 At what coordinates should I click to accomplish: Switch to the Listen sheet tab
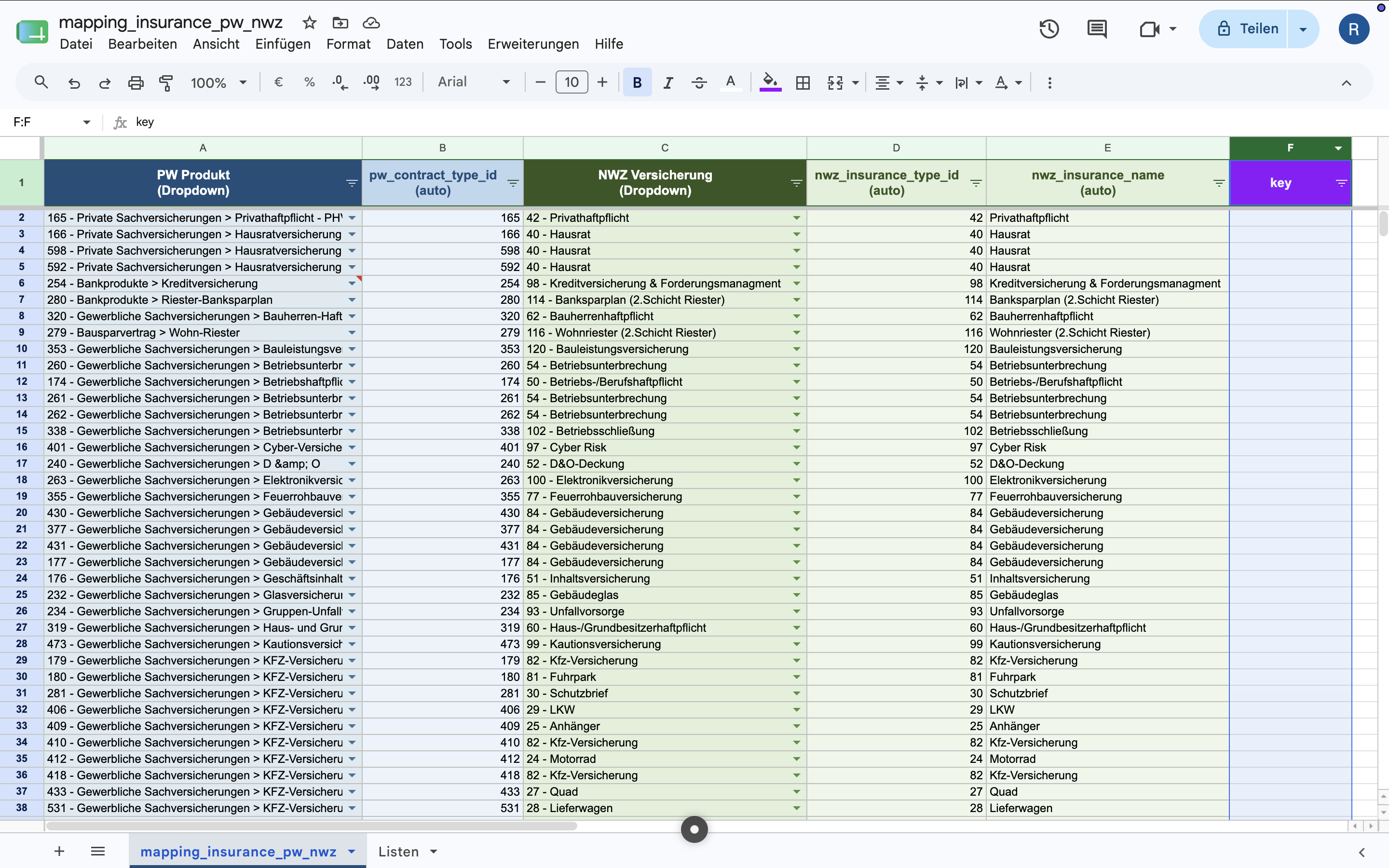click(x=408, y=852)
